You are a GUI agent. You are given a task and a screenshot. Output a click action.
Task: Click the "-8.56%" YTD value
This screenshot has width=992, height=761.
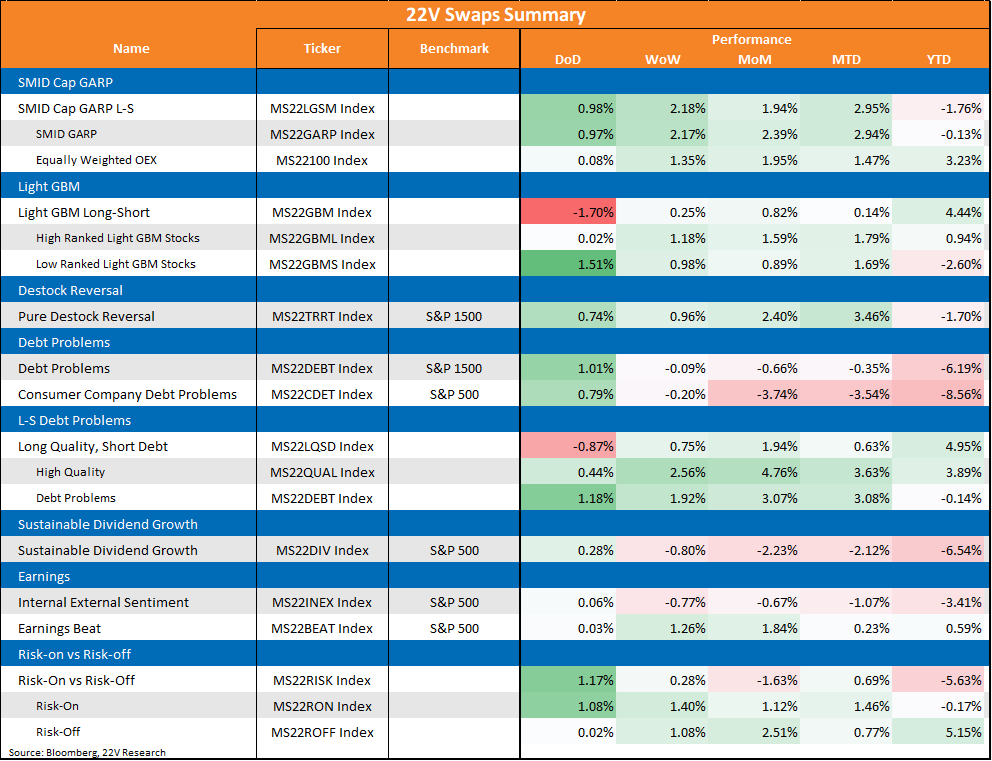click(x=938, y=394)
